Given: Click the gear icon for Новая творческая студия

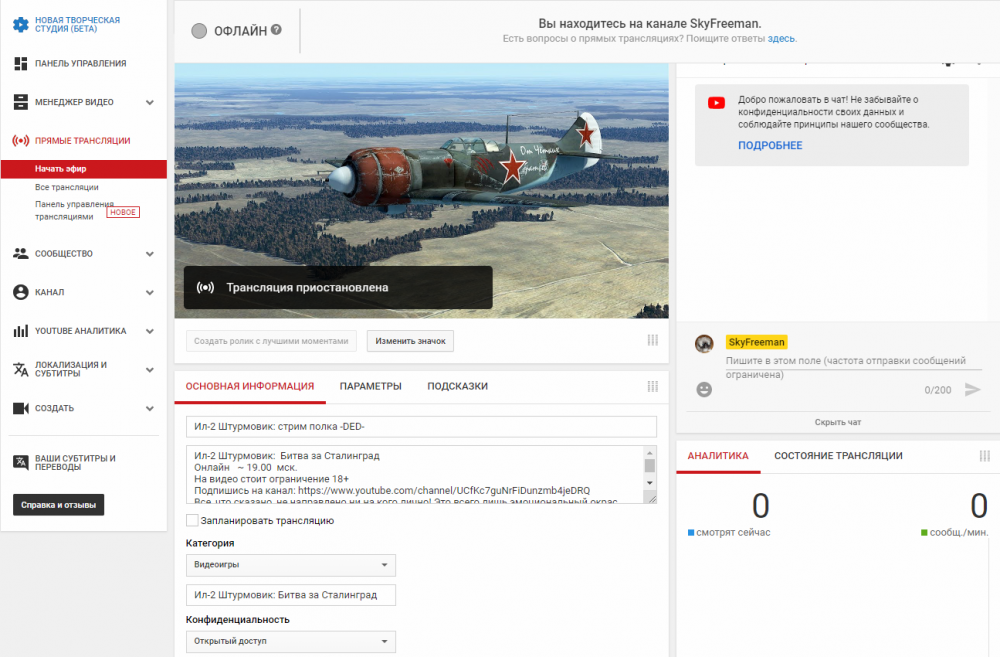Looking at the screenshot, I should click(20, 24).
